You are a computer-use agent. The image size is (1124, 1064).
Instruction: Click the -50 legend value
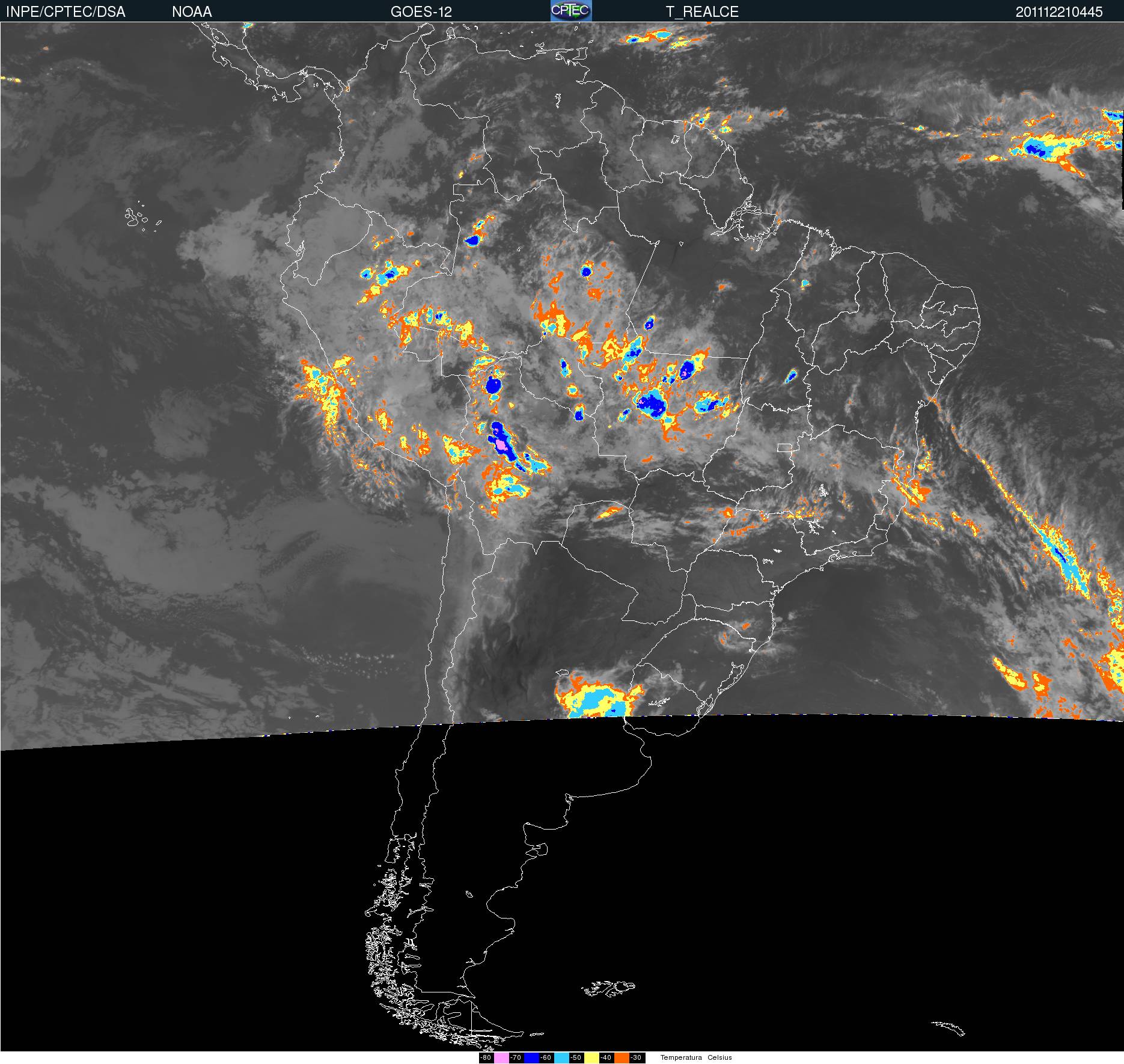pos(576,1057)
